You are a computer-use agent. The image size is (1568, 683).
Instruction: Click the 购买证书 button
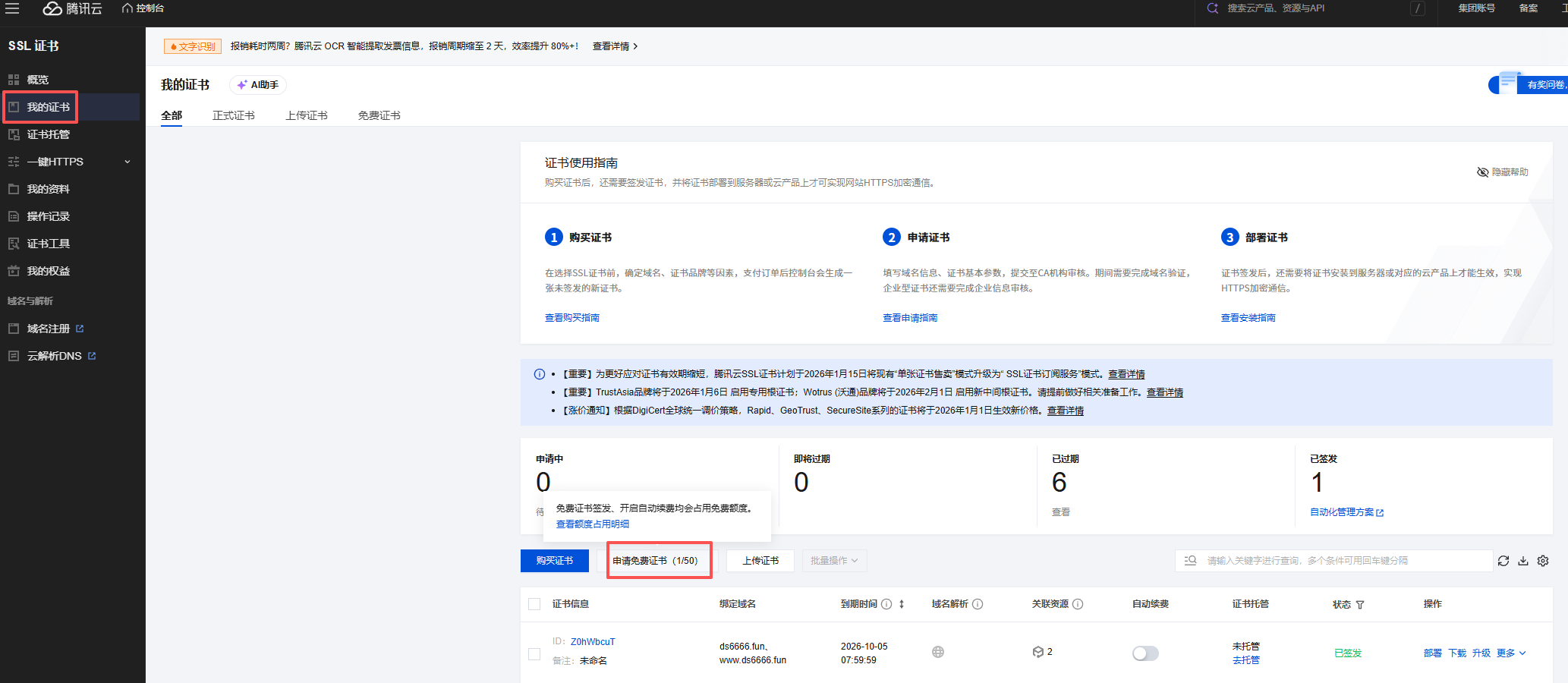555,561
